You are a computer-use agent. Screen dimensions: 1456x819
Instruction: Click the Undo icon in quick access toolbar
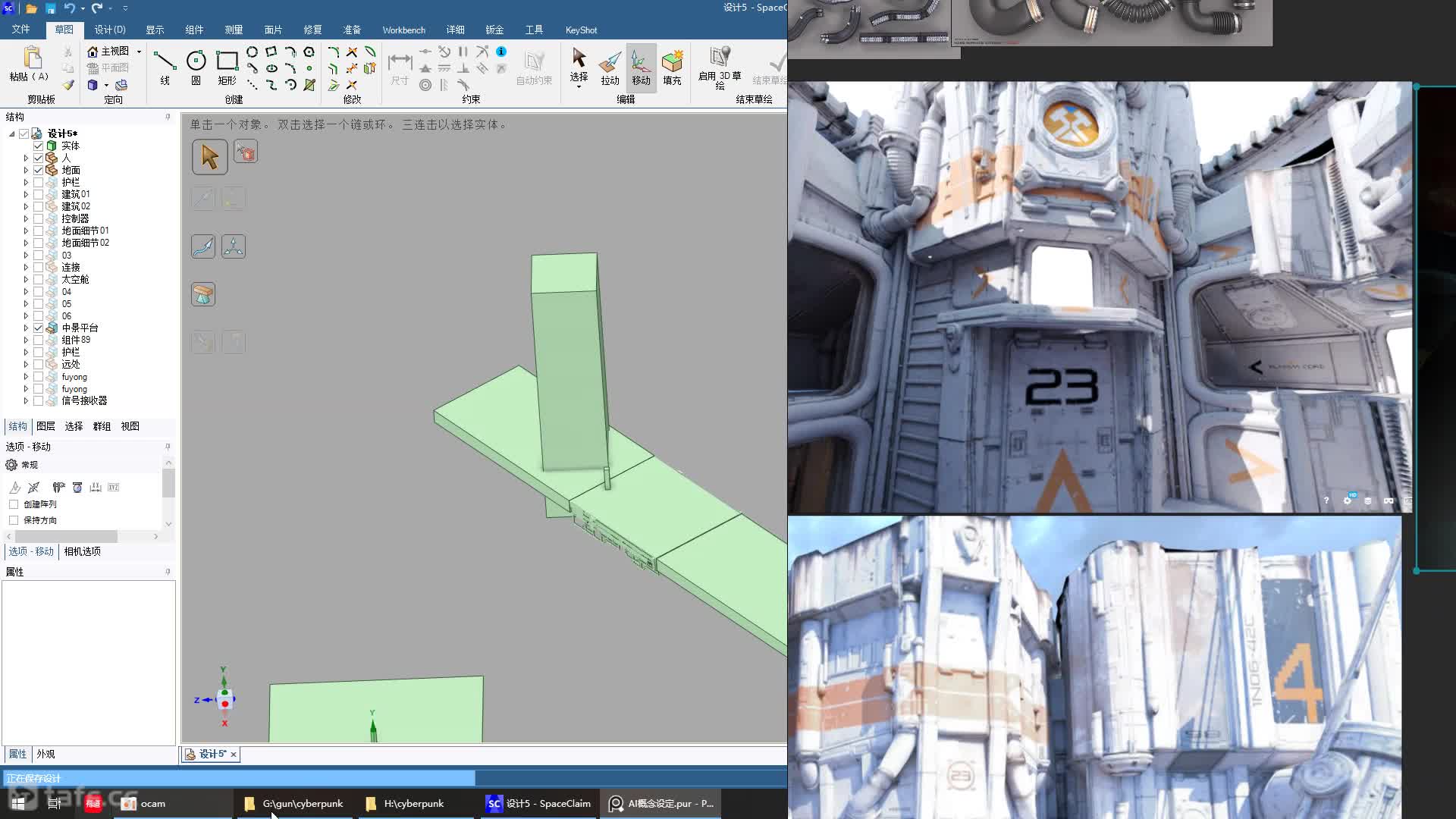coord(70,8)
